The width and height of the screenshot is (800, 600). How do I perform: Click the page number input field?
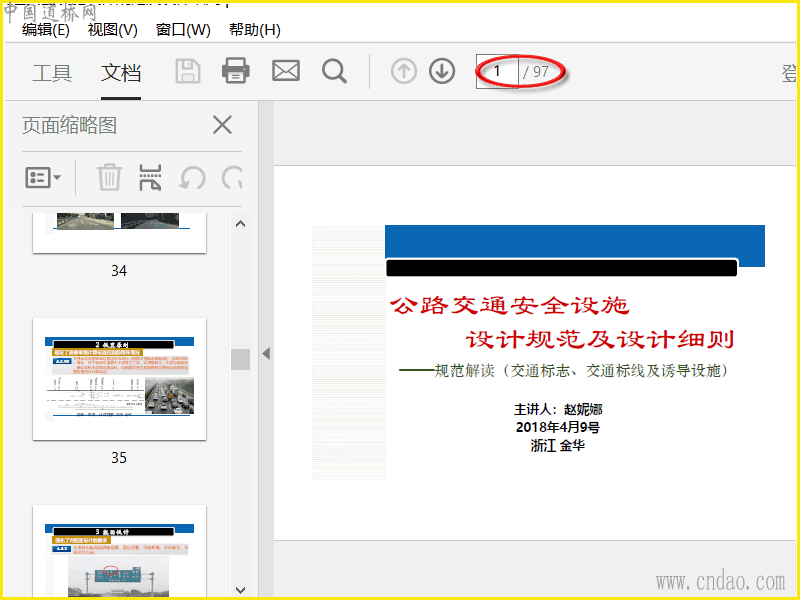tap(497, 71)
